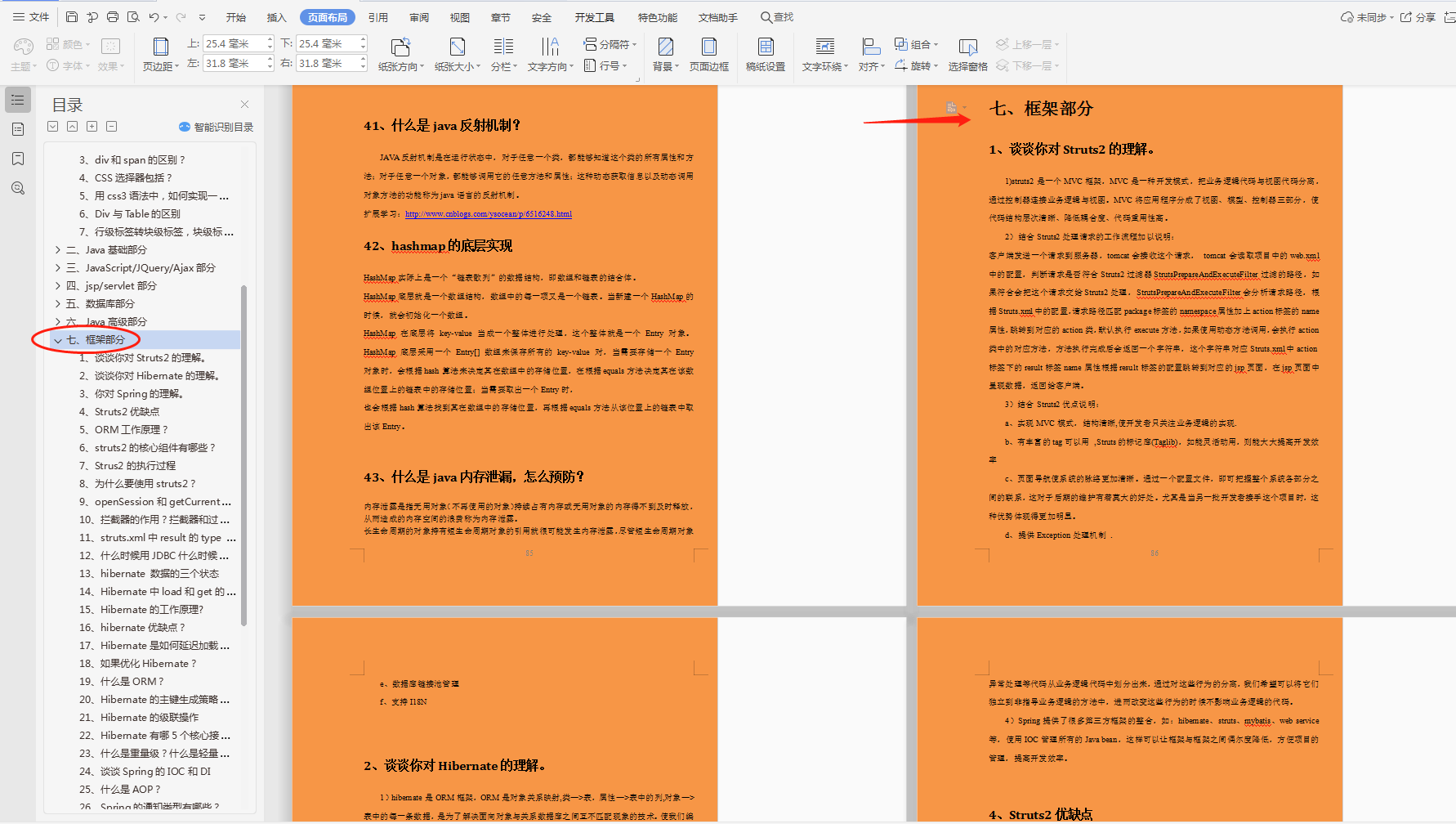
Task: Close the 目录 navigation panel
Action: 244,104
